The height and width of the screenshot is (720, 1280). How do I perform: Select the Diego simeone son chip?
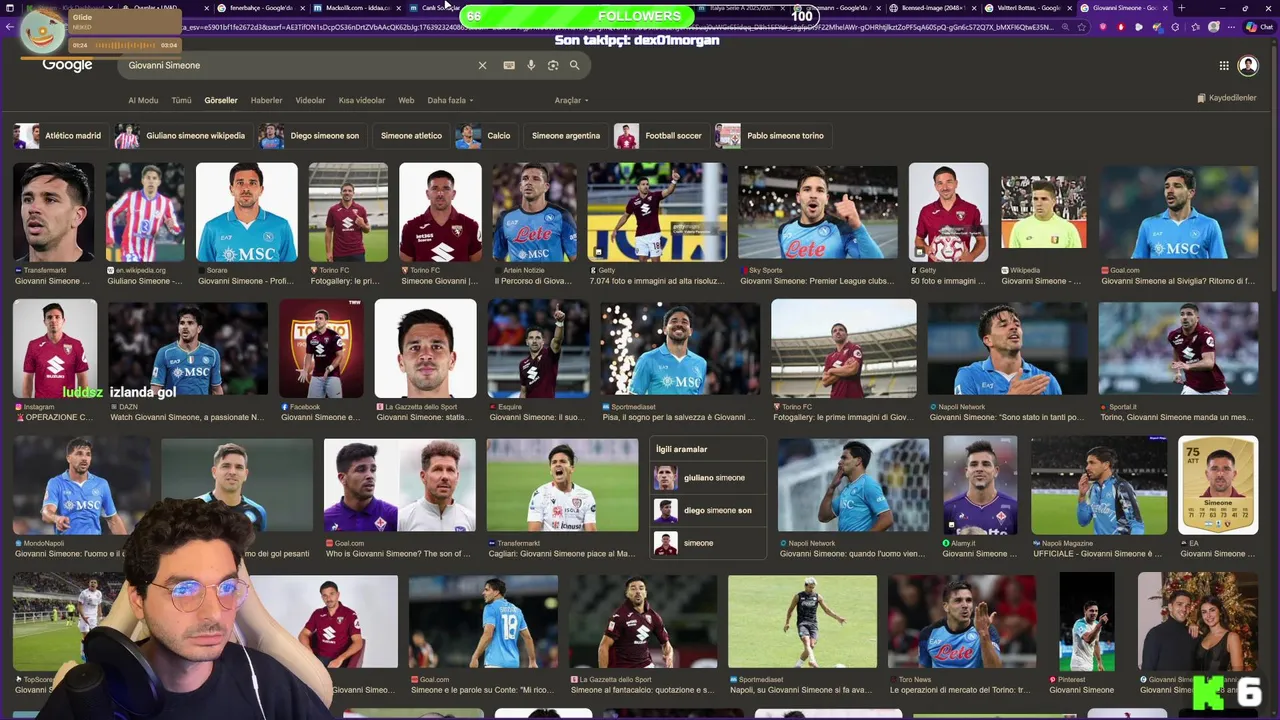[311, 136]
